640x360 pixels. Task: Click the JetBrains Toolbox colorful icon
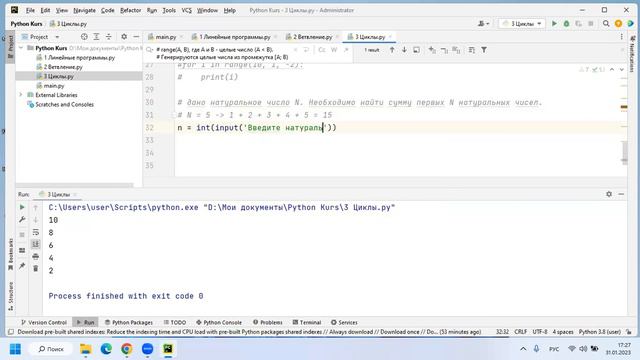click(631, 24)
